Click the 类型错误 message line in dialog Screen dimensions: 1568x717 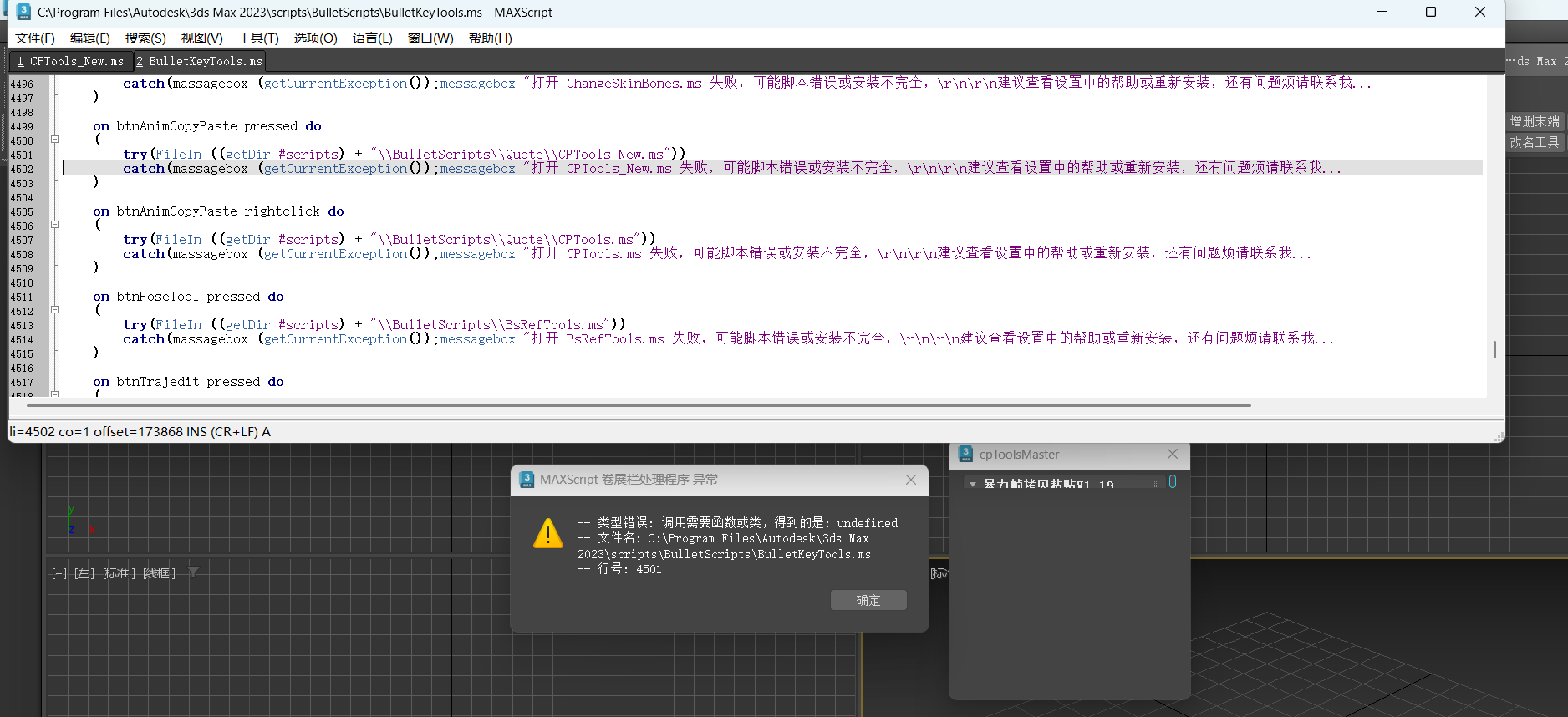[737, 522]
